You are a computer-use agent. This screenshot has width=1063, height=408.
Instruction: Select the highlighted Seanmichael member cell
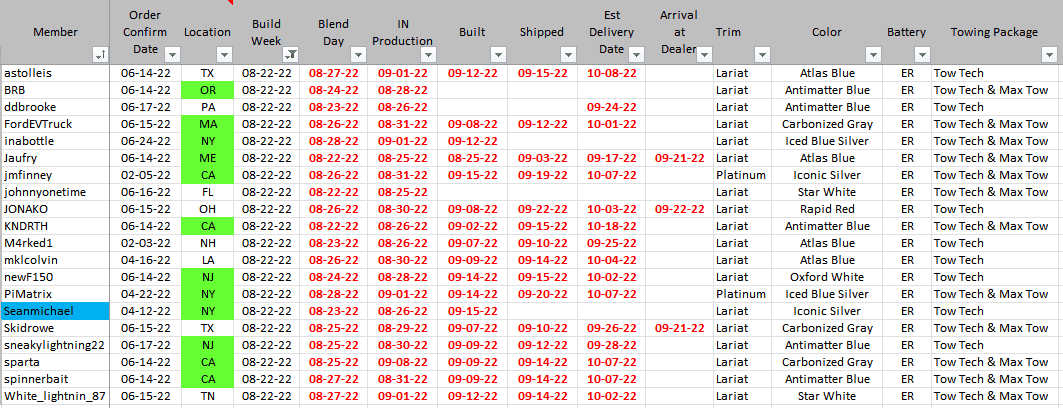[55, 311]
